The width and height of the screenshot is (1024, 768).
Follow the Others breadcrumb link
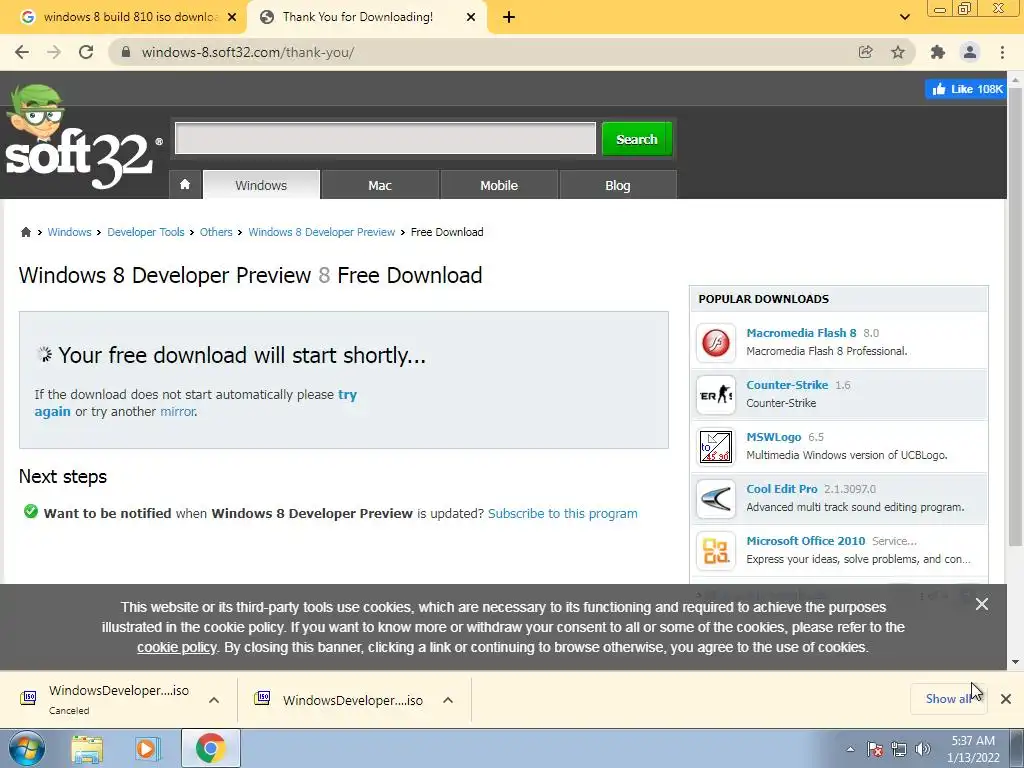[216, 232]
